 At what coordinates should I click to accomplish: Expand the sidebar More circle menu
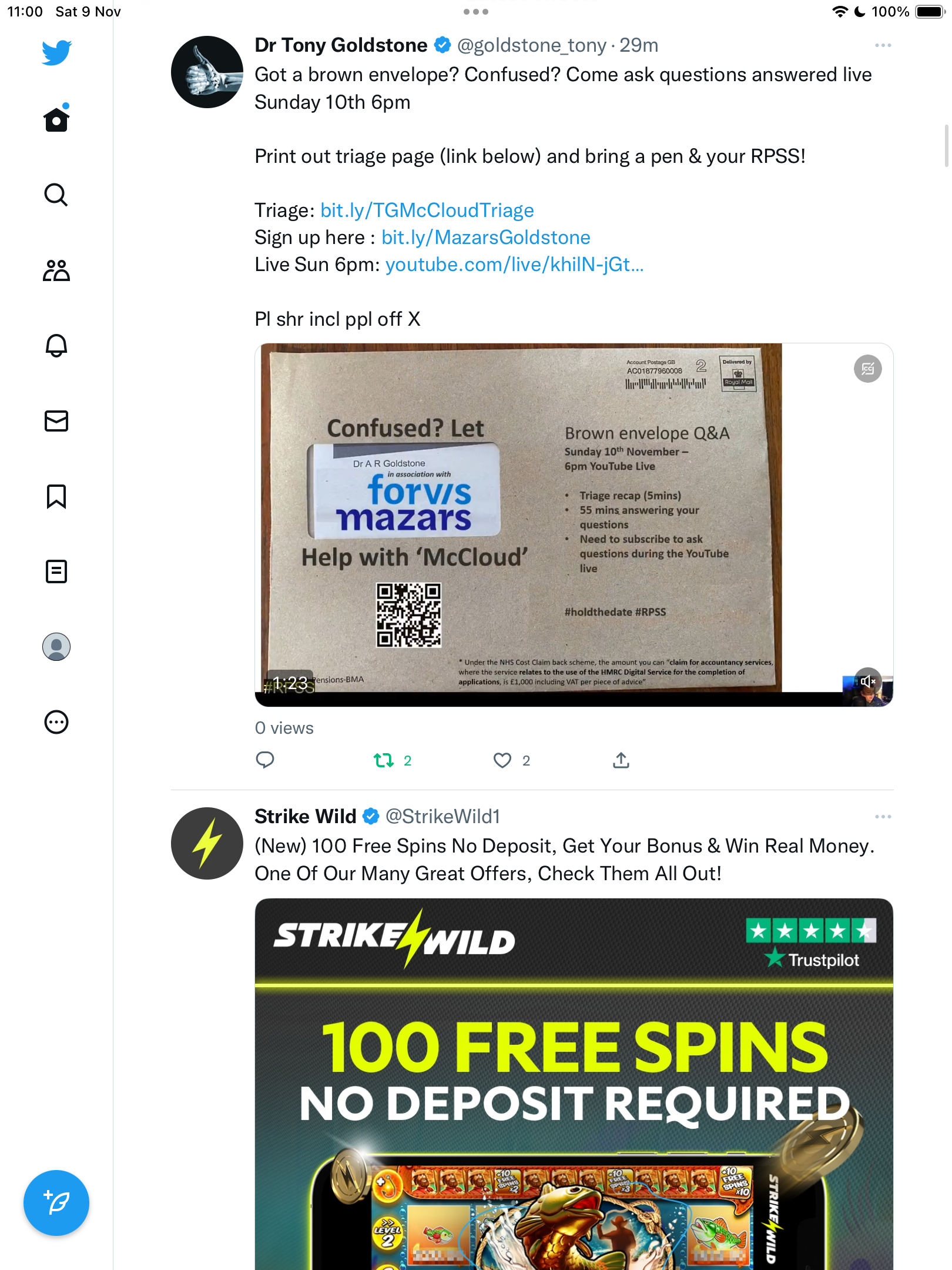pos(56,722)
